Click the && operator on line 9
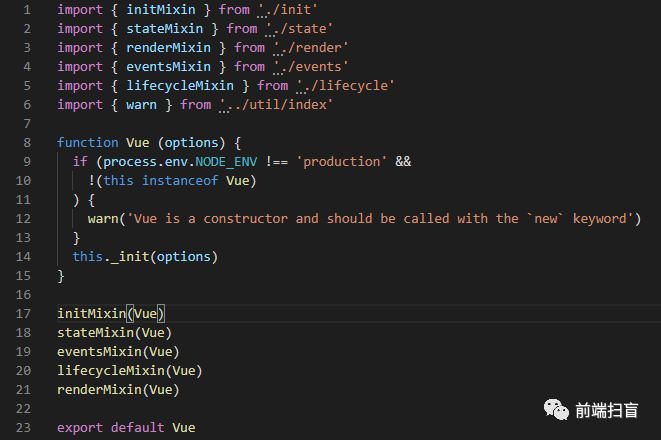The height and width of the screenshot is (440, 661). coord(403,161)
